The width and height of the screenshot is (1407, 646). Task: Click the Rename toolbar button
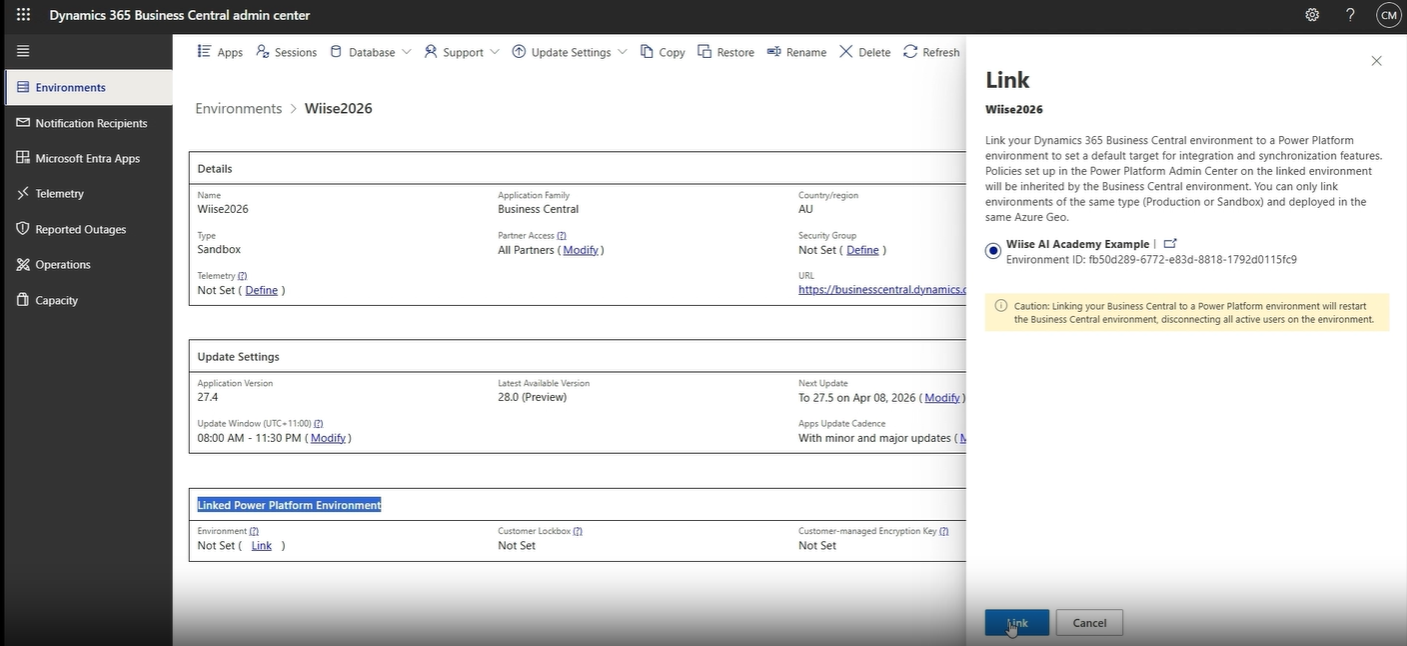point(796,52)
